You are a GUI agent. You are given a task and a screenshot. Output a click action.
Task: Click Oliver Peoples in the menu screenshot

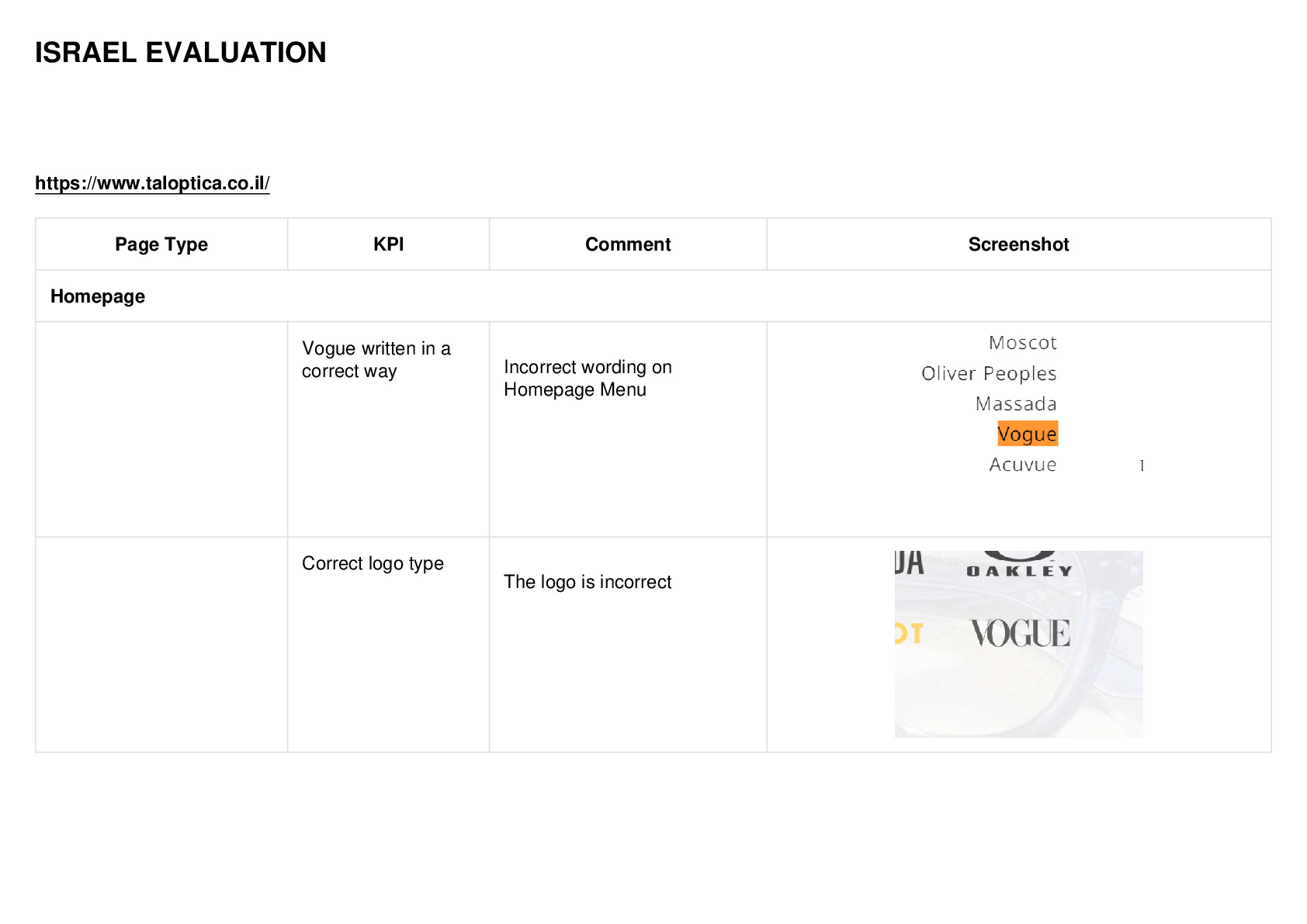pos(989,374)
